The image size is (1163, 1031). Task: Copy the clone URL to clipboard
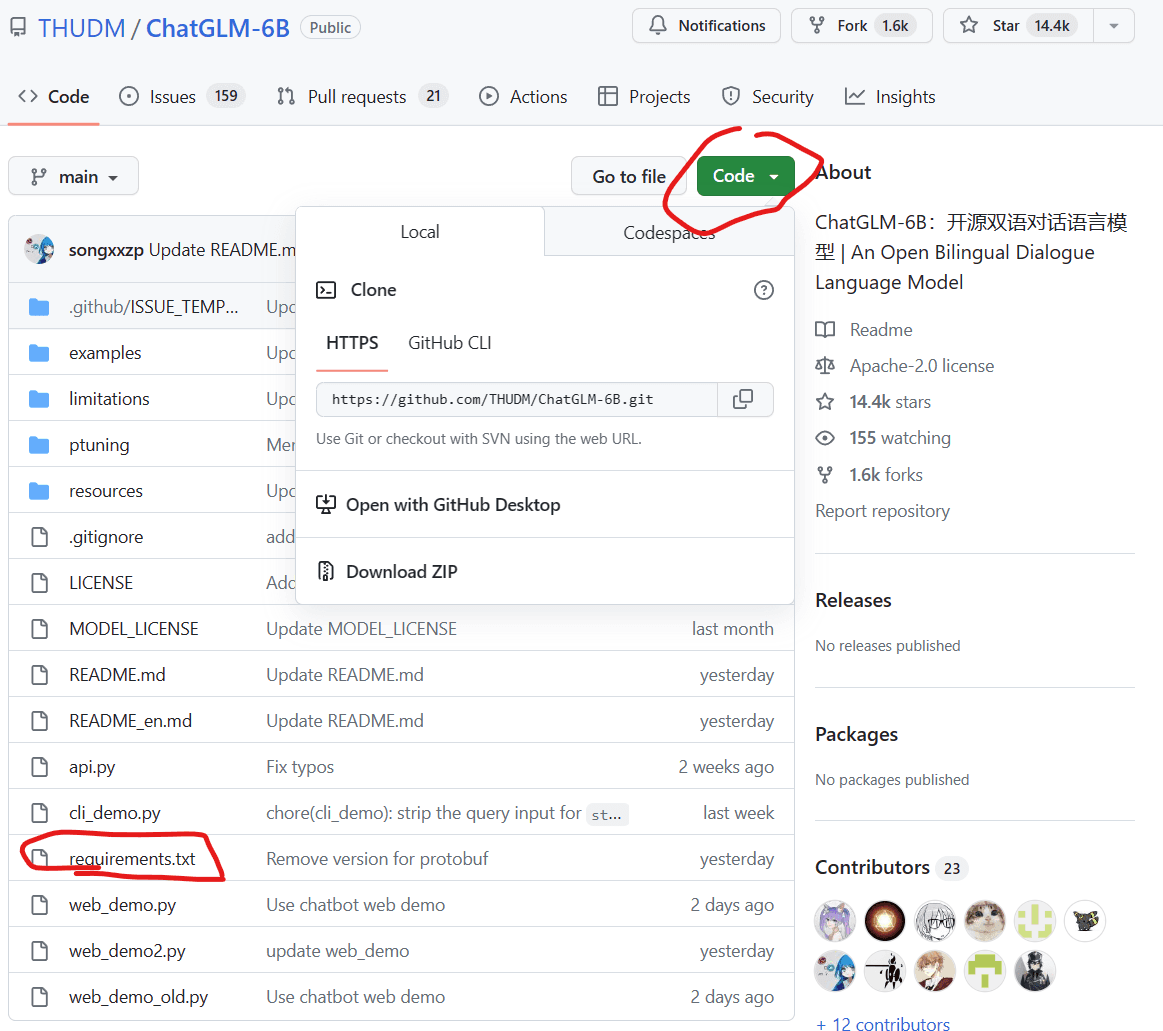744,399
